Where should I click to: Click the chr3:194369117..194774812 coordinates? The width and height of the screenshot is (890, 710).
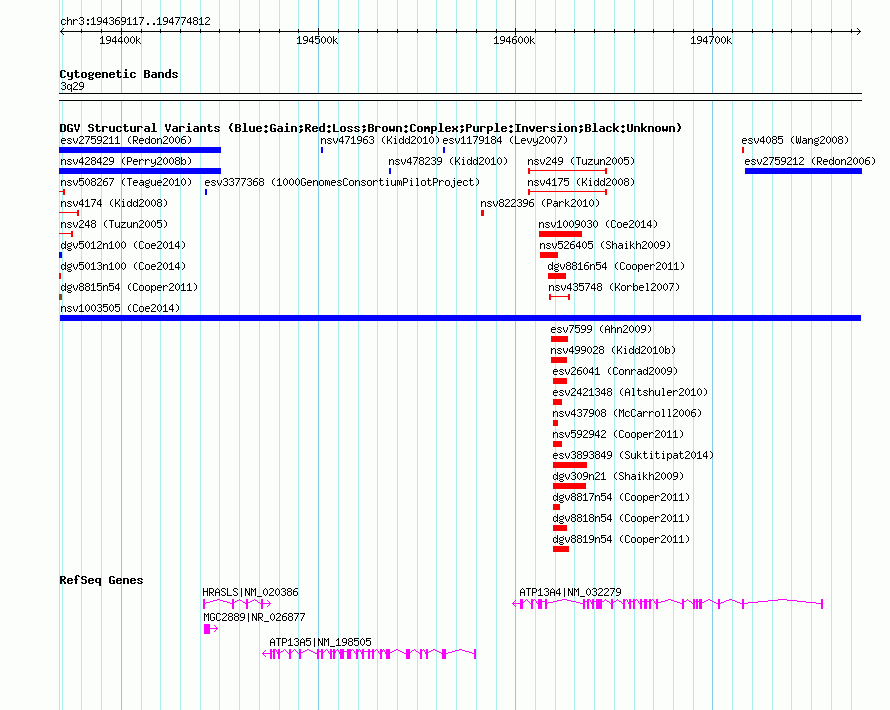click(135, 21)
